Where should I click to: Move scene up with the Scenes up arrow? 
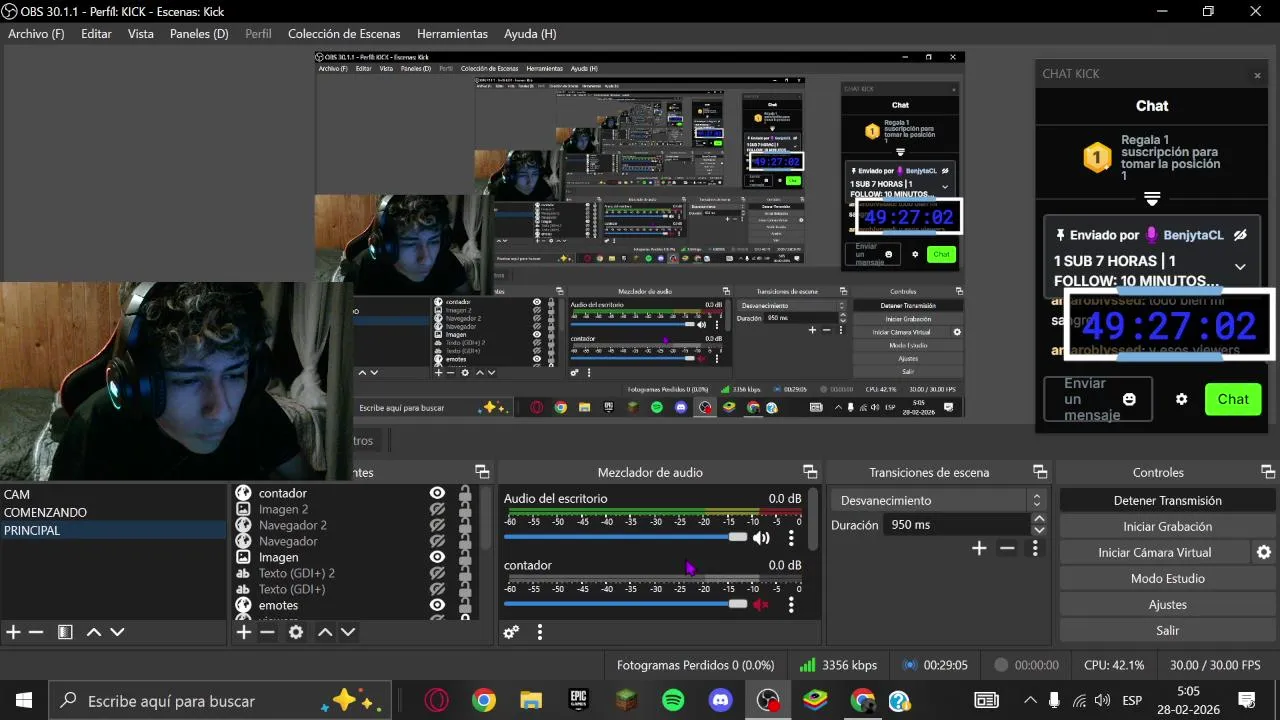(94, 632)
